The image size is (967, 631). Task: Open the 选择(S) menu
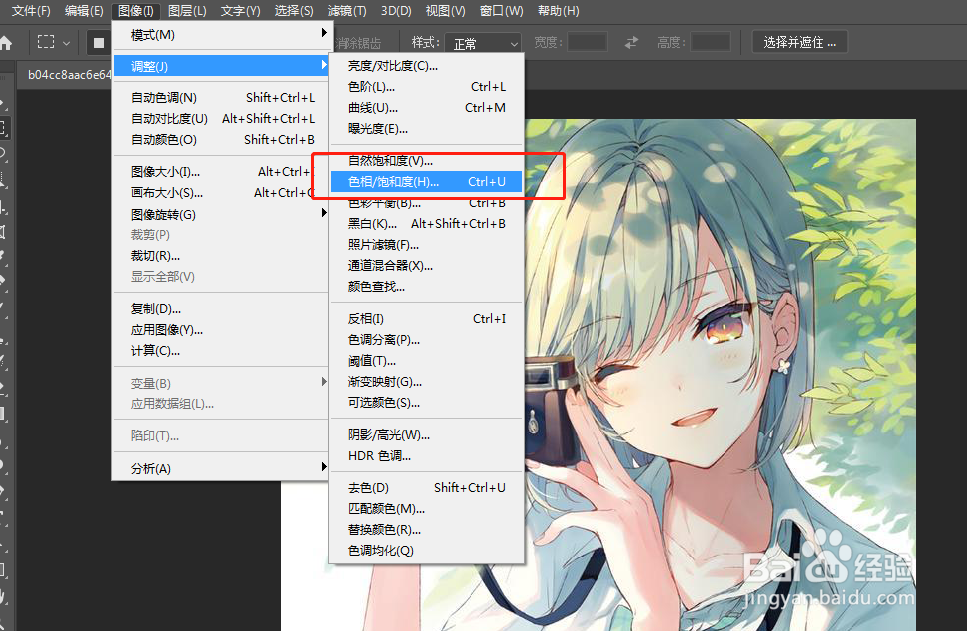coord(294,10)
